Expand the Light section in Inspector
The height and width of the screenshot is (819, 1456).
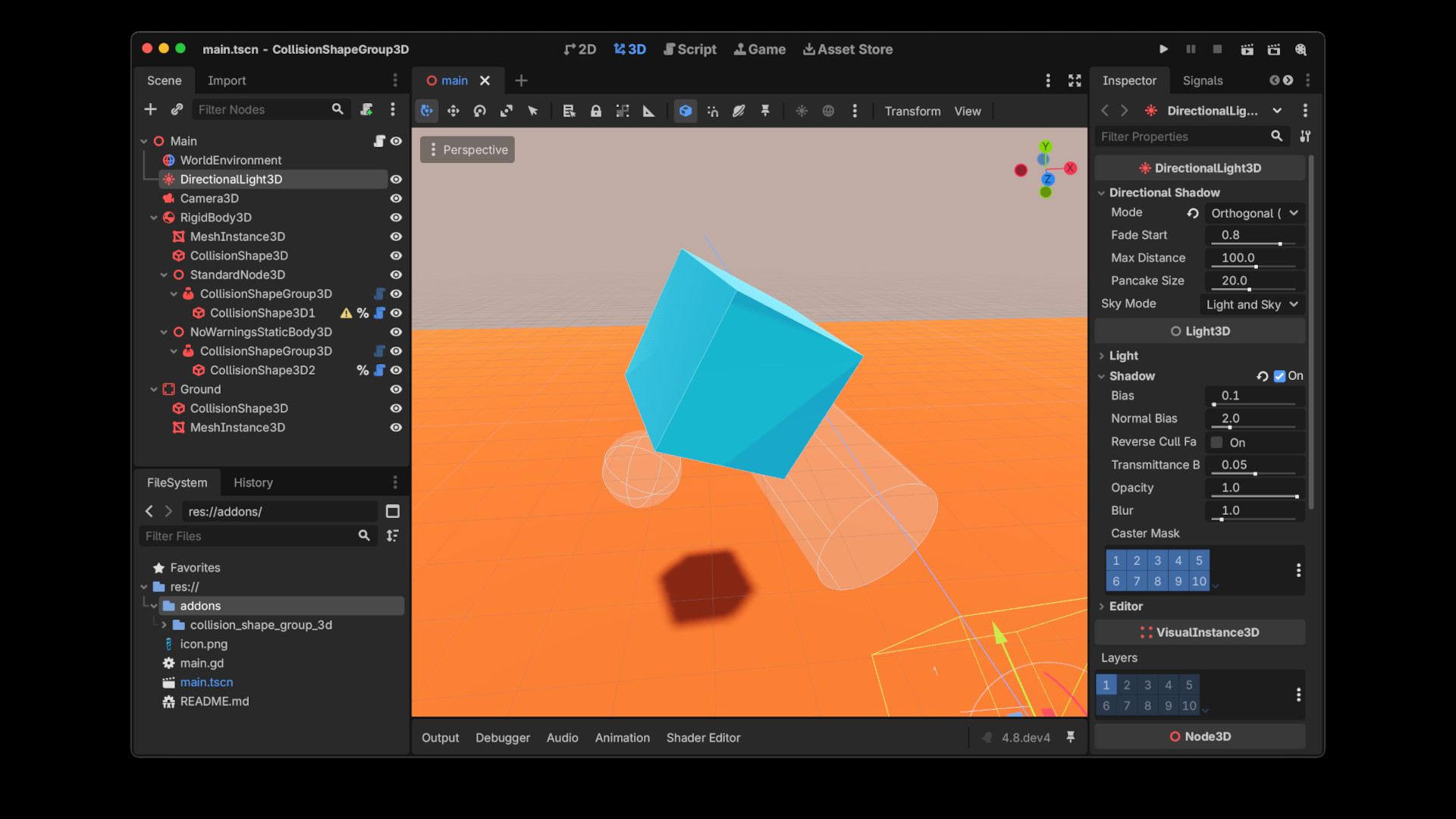point(1123,356)
